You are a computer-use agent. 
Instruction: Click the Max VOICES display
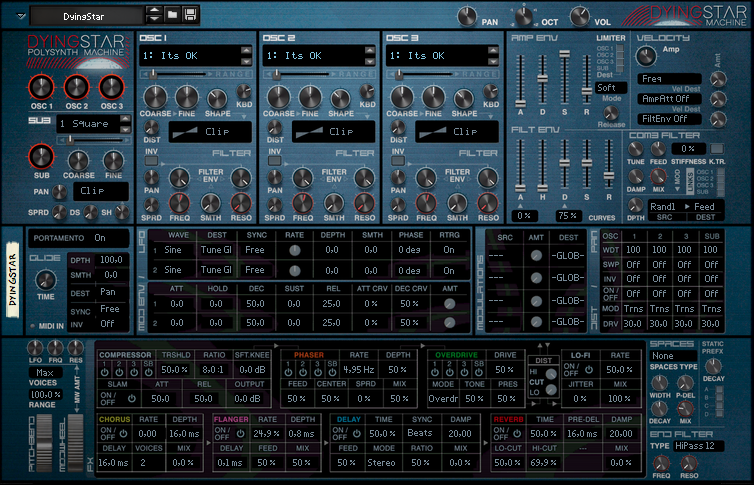point(45,373)
